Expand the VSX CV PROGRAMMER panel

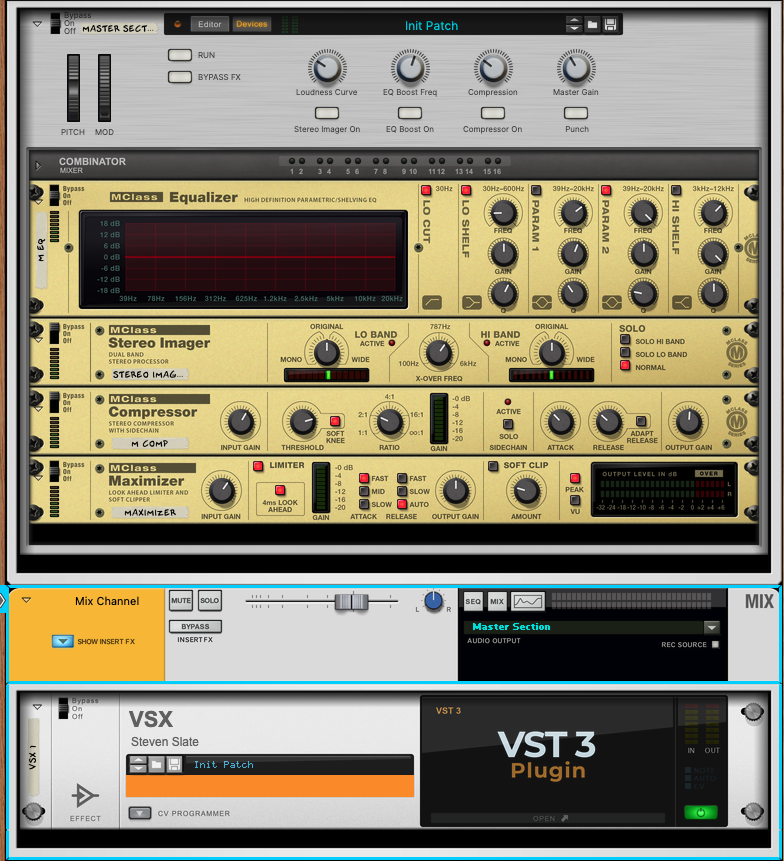point(139,813)
